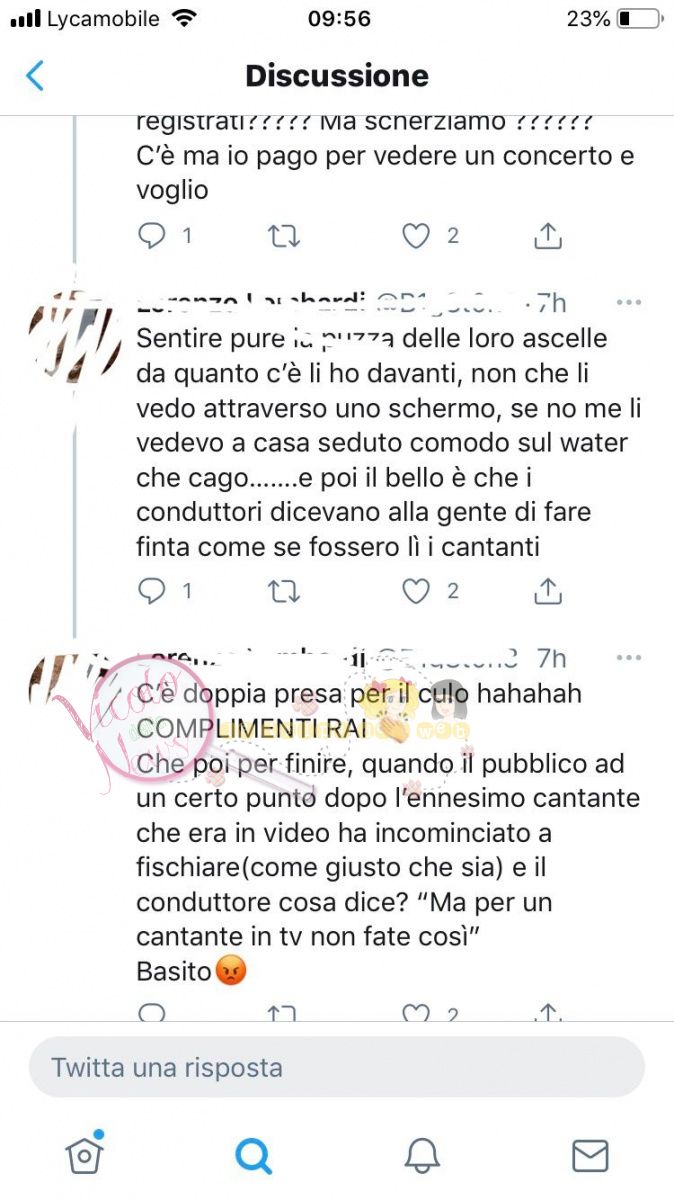Viewport: 674px width, 1200px height.
Task: Like the tweet ending with 'Basito'
Action: 416,1012
